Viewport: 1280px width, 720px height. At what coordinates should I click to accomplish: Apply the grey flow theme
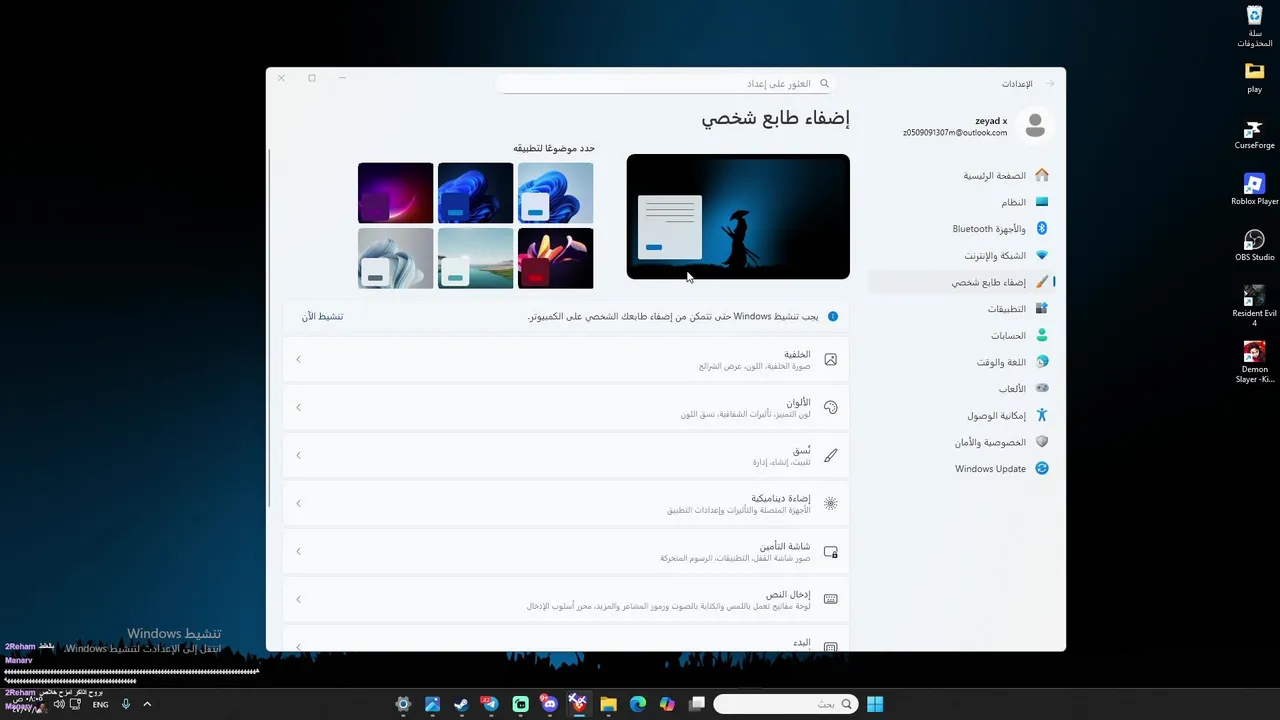click(x=396, y=258)
